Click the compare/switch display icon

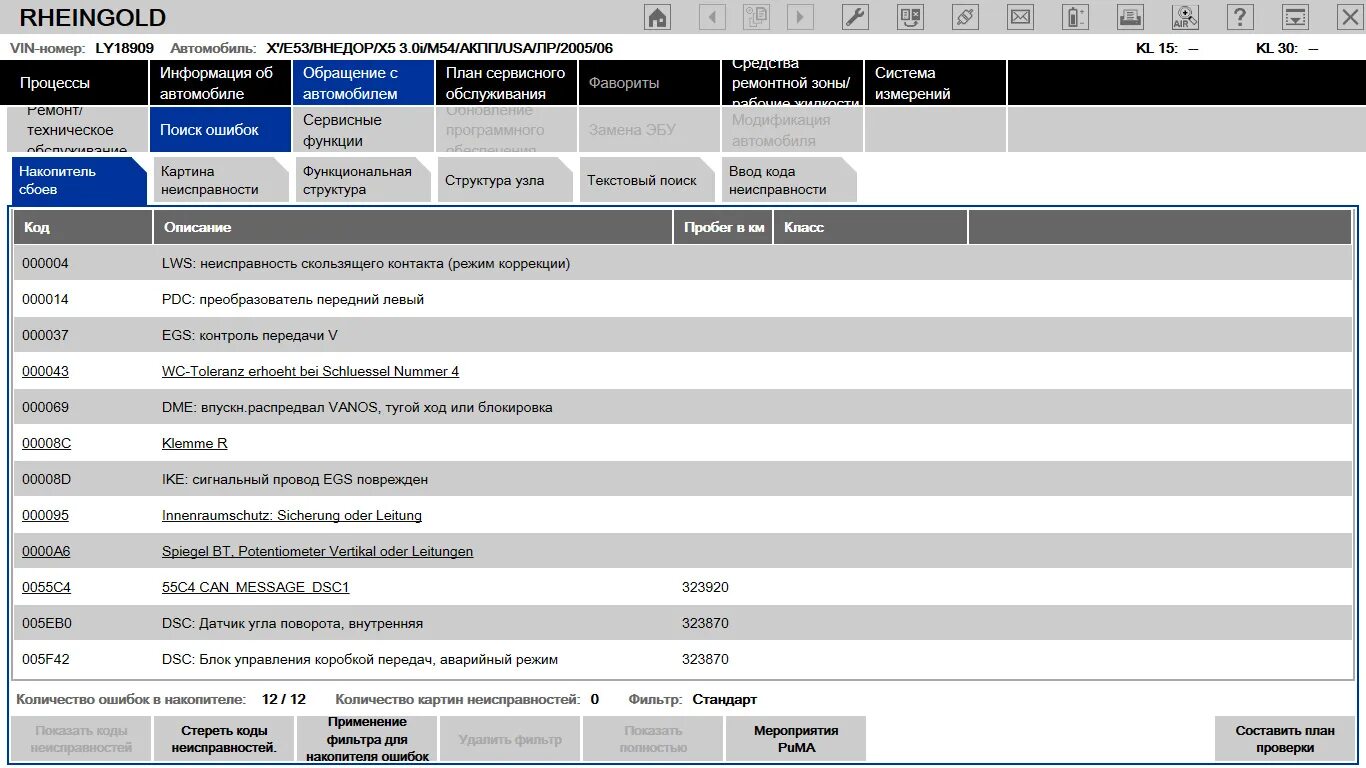point(911,17)
